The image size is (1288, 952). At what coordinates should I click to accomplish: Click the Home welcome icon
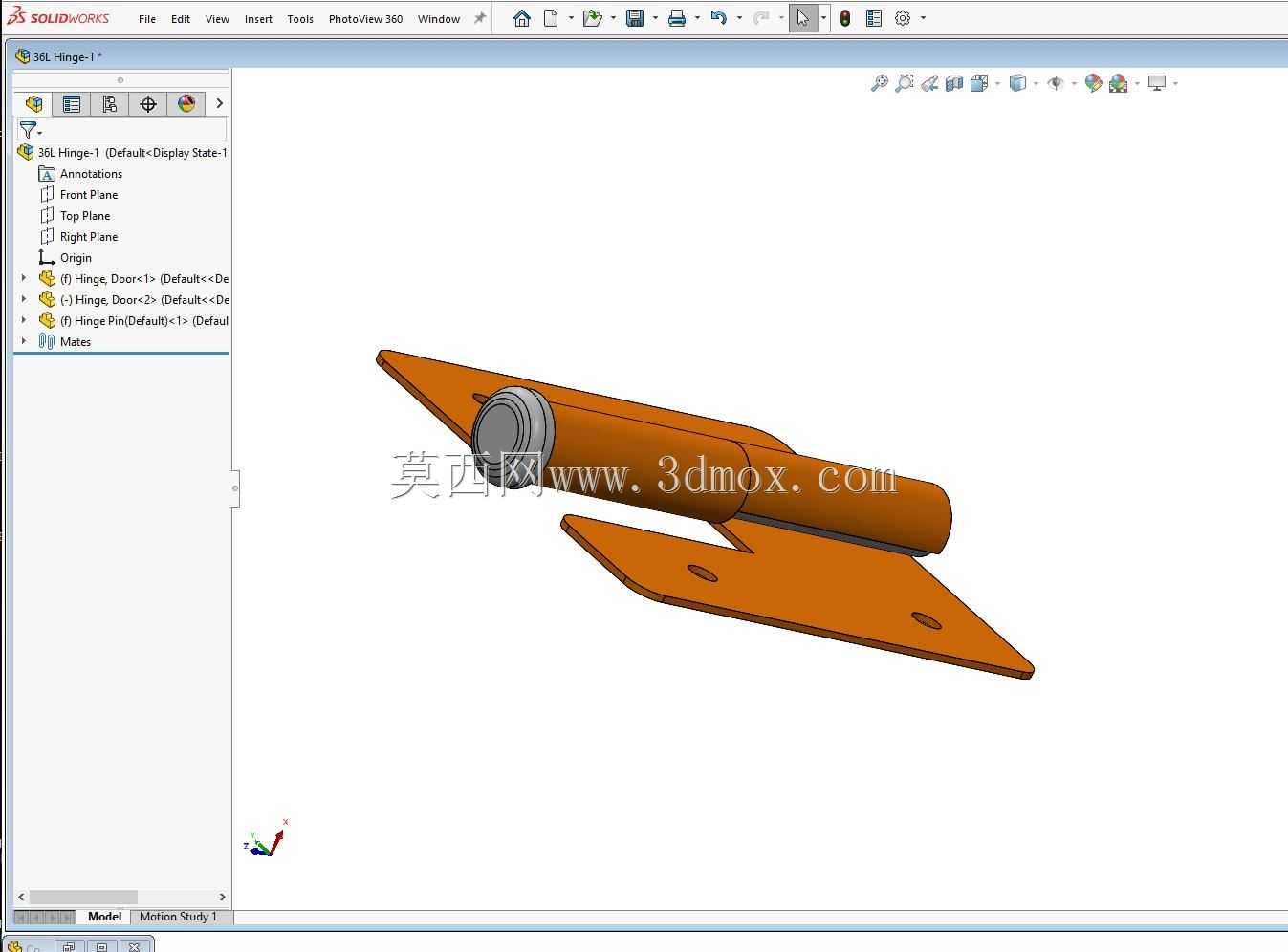pos(521,18)
